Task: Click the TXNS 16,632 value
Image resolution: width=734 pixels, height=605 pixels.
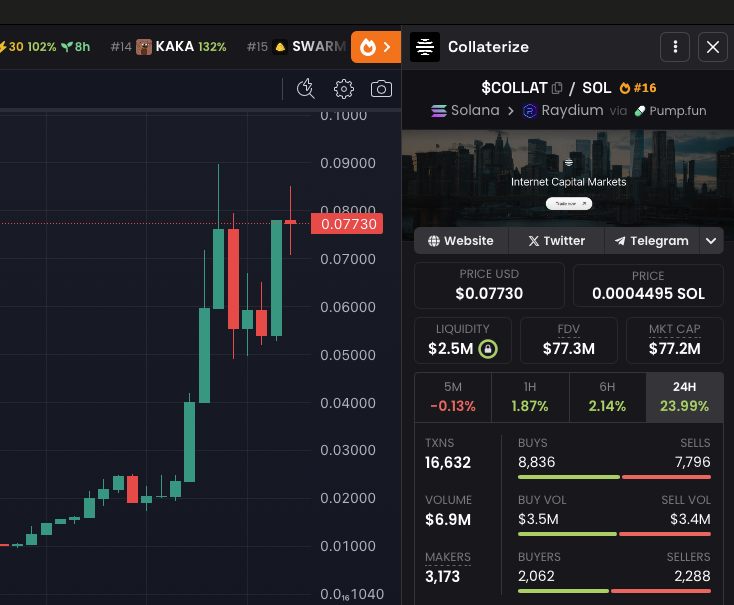Action: (x=448, y=463)
